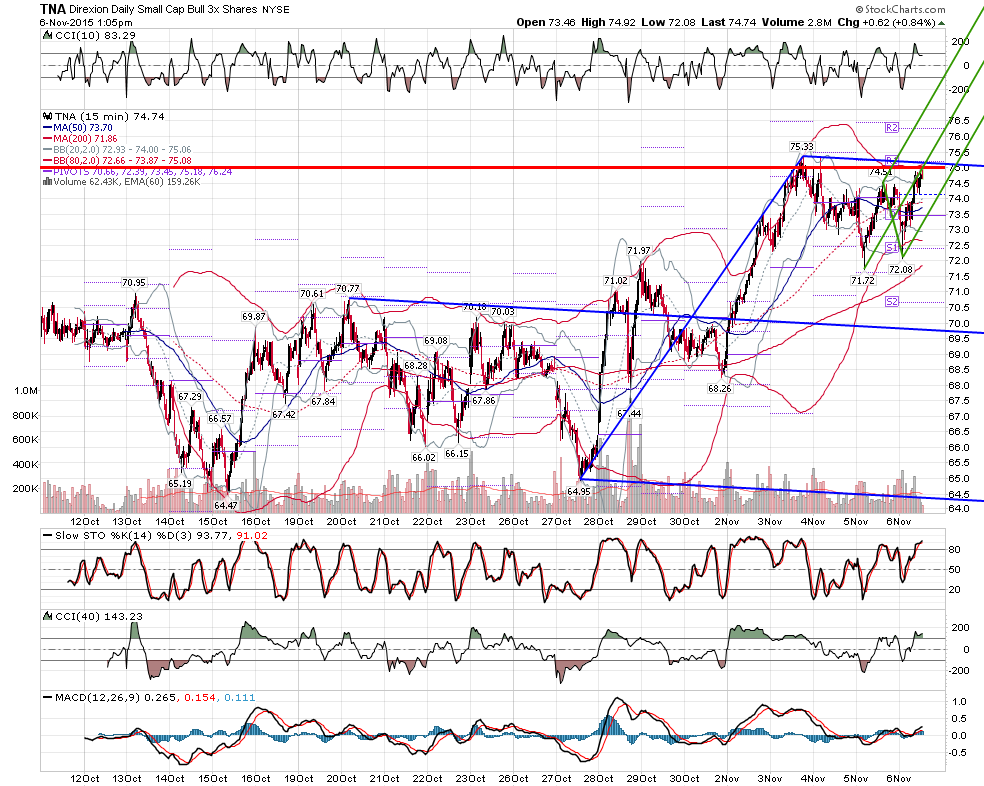
Task: Click the 69.87 price label
Action: pyautogui.click(x=254, y=317)
